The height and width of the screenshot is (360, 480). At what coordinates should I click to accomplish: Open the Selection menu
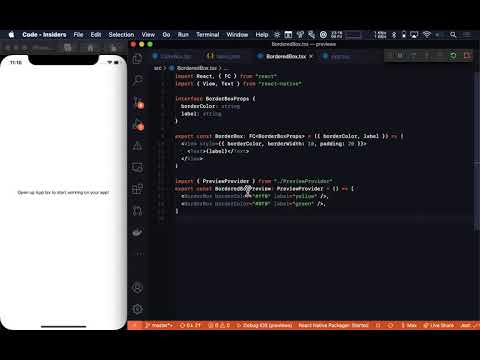121,35
